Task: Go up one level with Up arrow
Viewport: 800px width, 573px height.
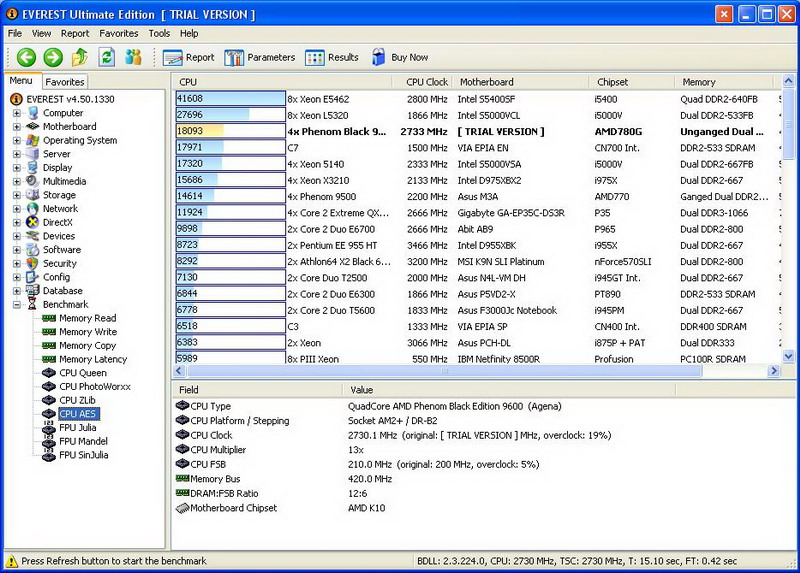Action: click(80, 57)
